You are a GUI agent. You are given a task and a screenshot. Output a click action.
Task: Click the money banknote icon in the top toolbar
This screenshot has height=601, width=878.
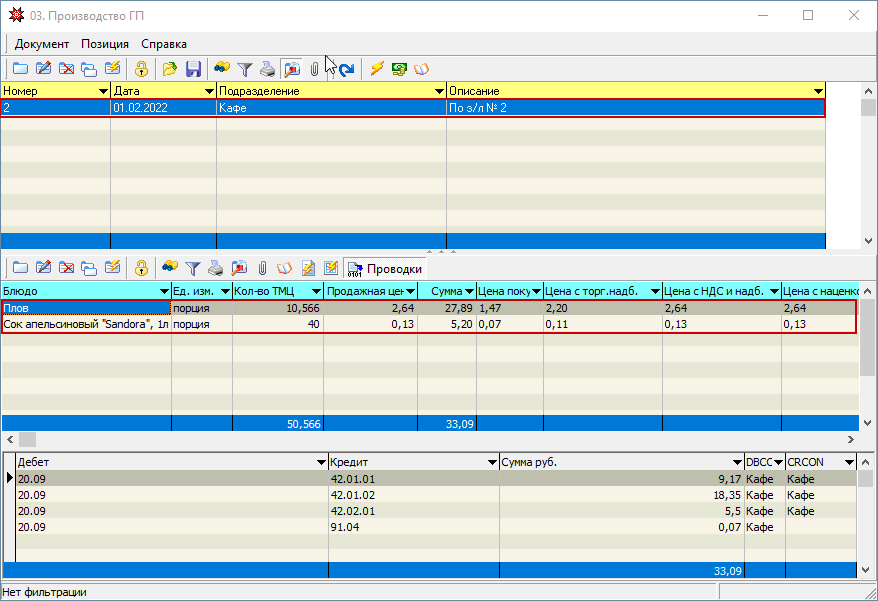click(x=399, y=69)
